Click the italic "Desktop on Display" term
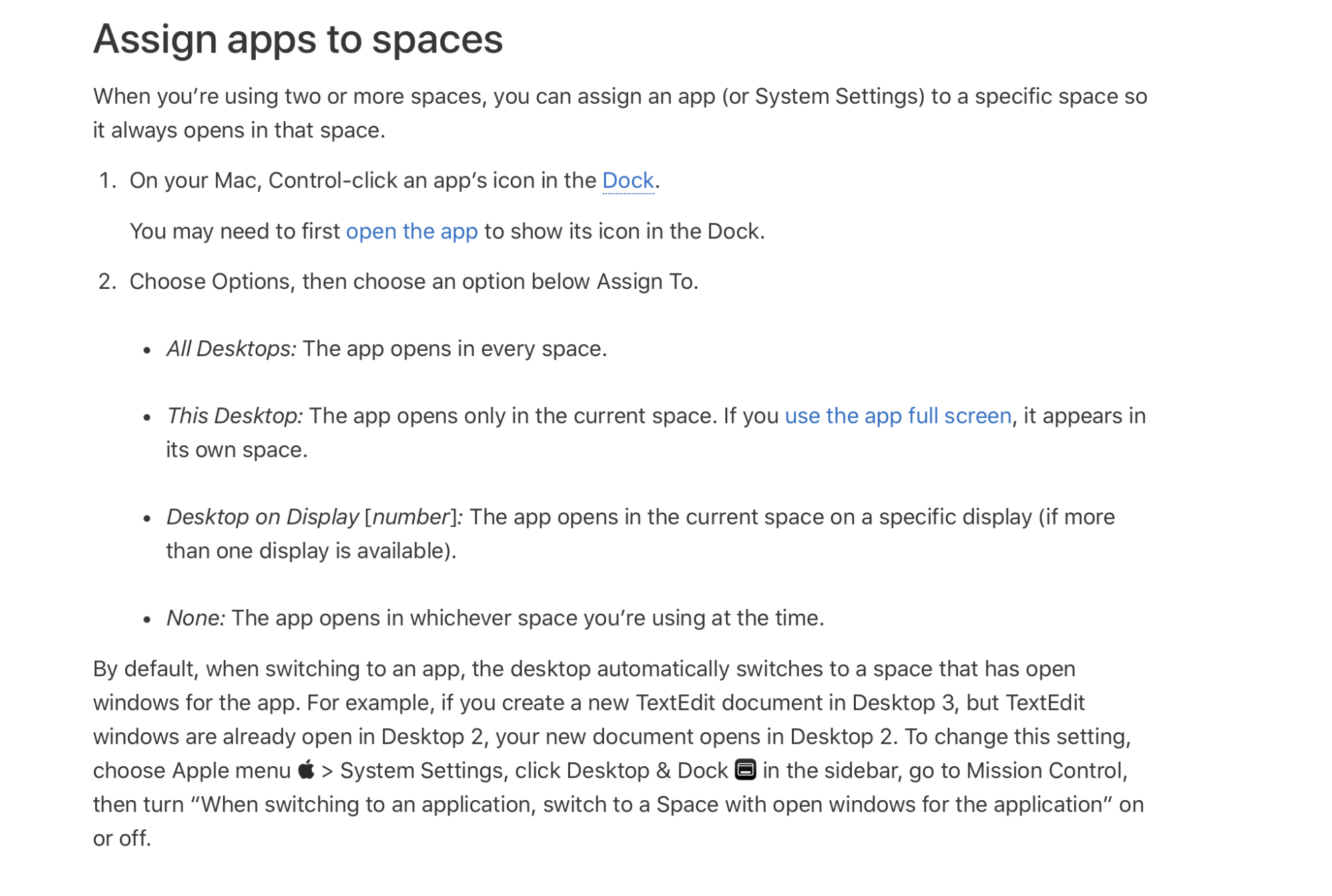 coord(262,517)
